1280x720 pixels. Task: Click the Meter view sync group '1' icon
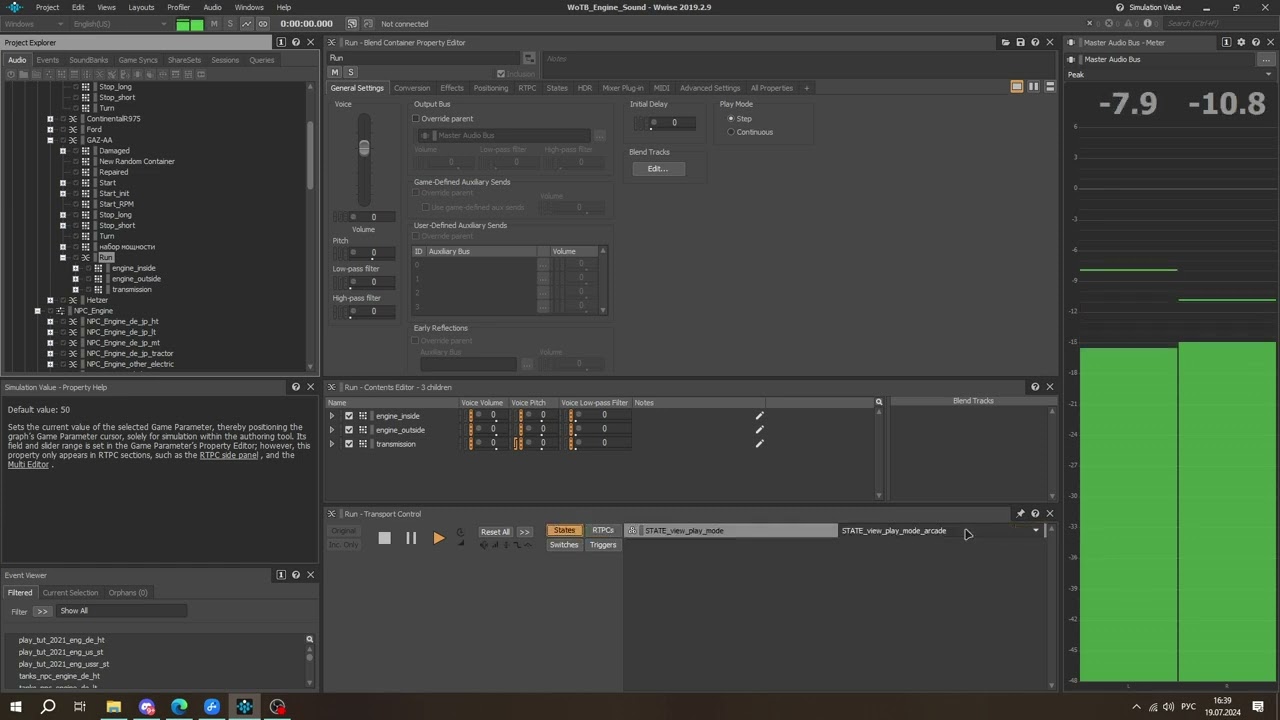[1226, 42]
